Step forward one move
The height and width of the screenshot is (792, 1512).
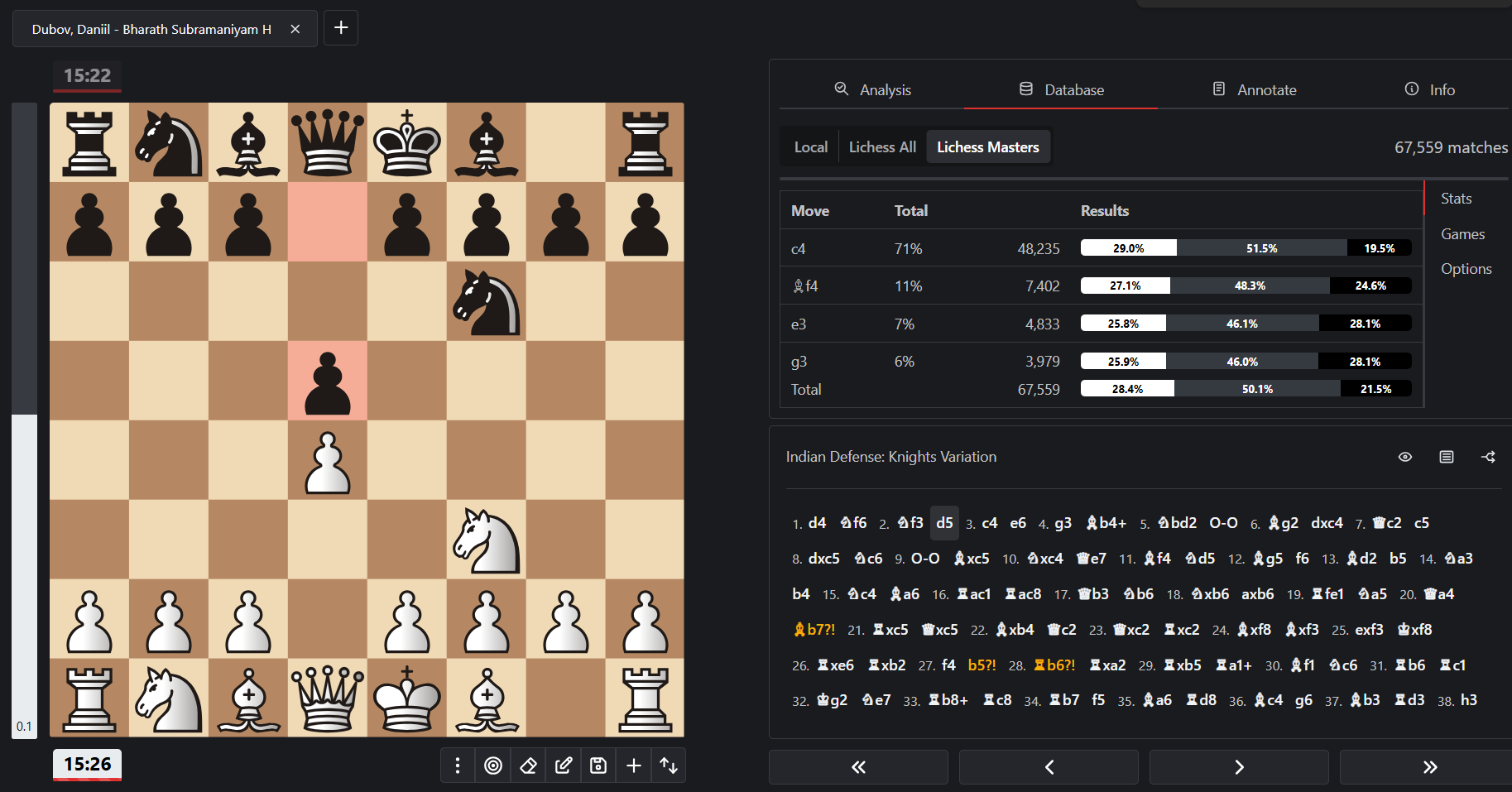point(1239,767)
